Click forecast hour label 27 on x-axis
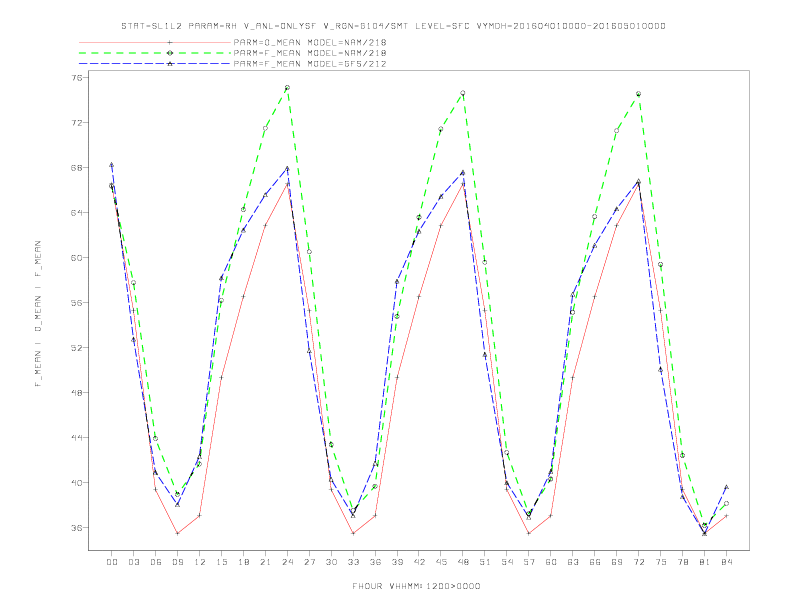Image resolution: width=792 pixels, height=612 pixels. [309, 562]
